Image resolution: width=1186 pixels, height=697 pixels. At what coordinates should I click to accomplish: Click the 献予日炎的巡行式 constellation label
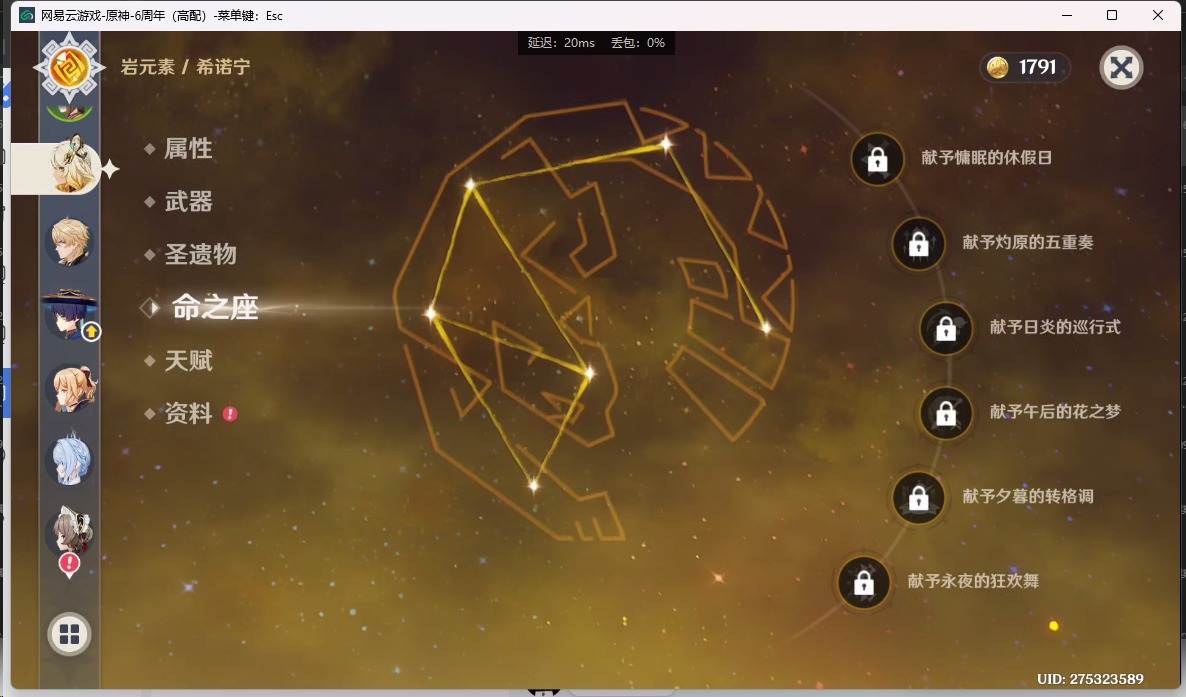point(1055,327)
